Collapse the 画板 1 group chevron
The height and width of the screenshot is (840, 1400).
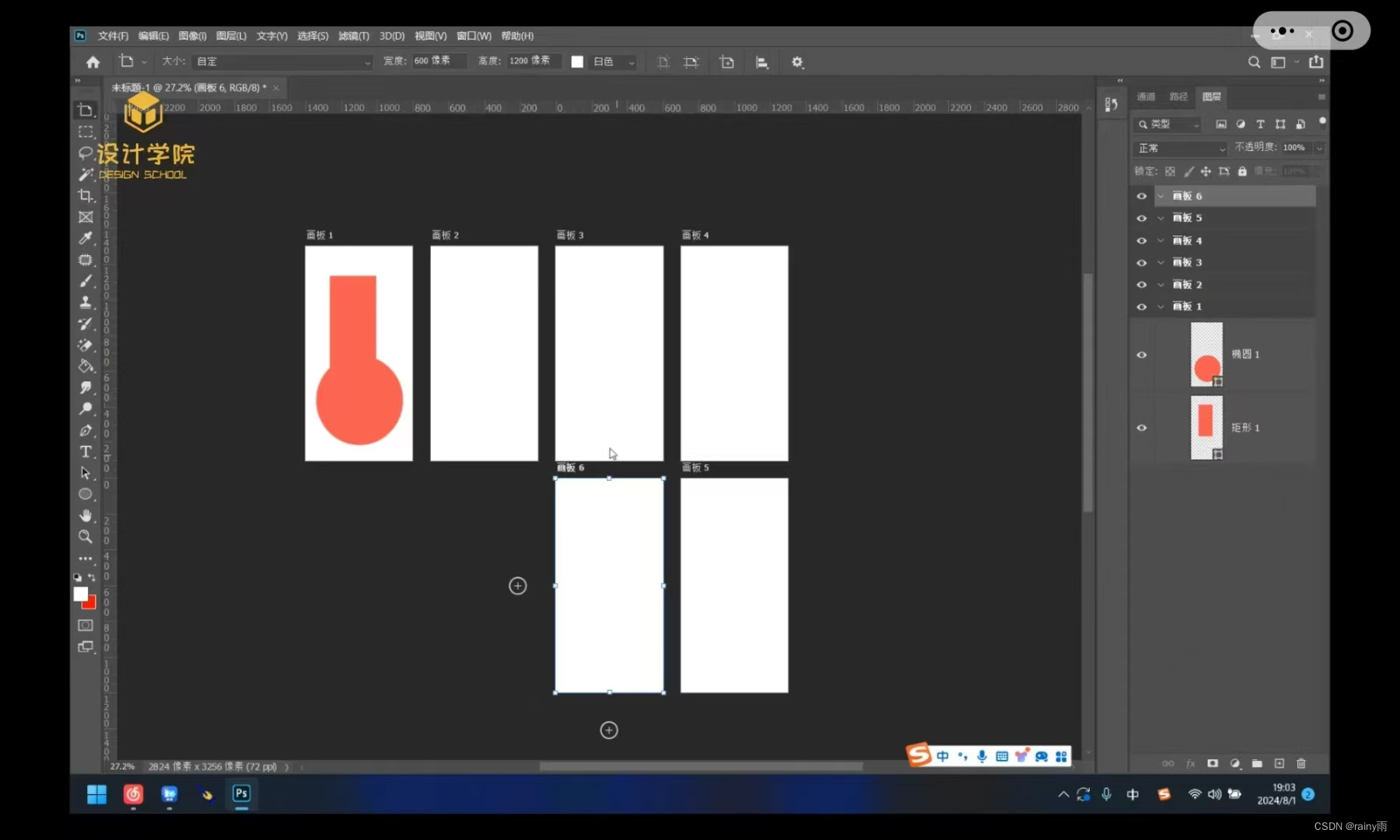(1160, 306)
